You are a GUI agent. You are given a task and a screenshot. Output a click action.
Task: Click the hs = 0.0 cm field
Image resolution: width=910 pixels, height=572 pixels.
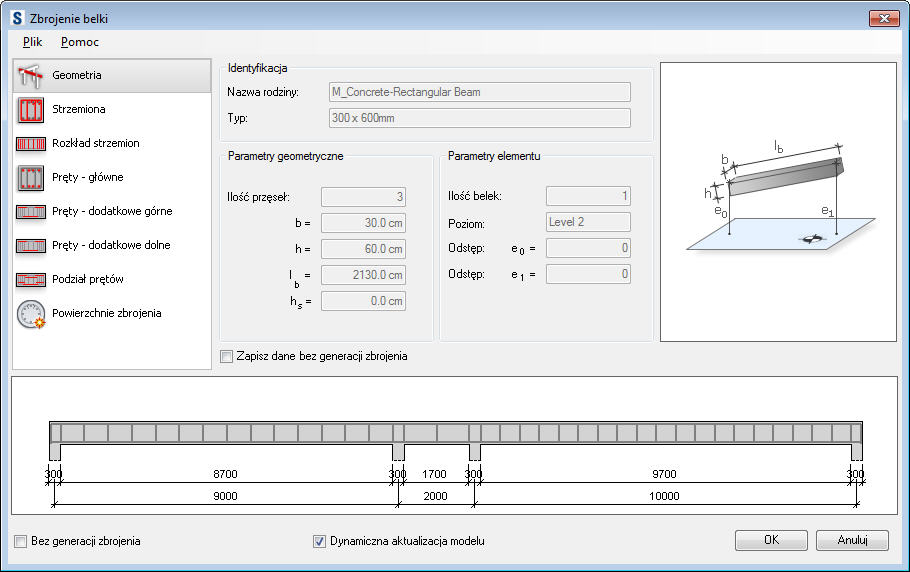pos(363,301)
